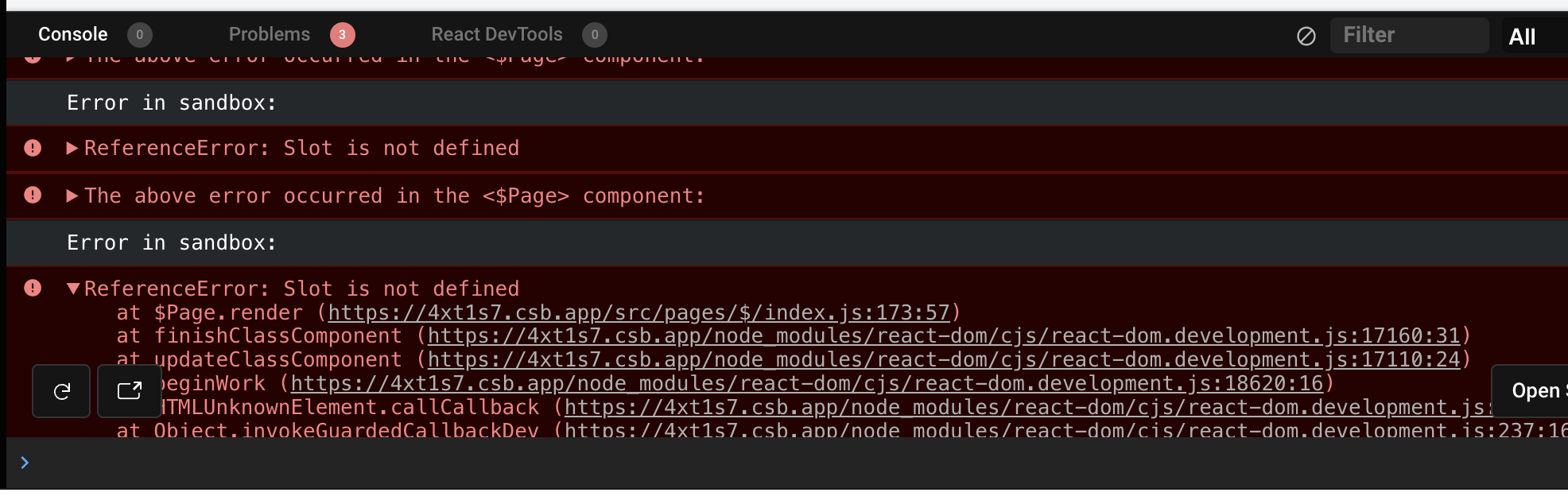Expand the '<$Page> component' error message

tap(72, 195)
